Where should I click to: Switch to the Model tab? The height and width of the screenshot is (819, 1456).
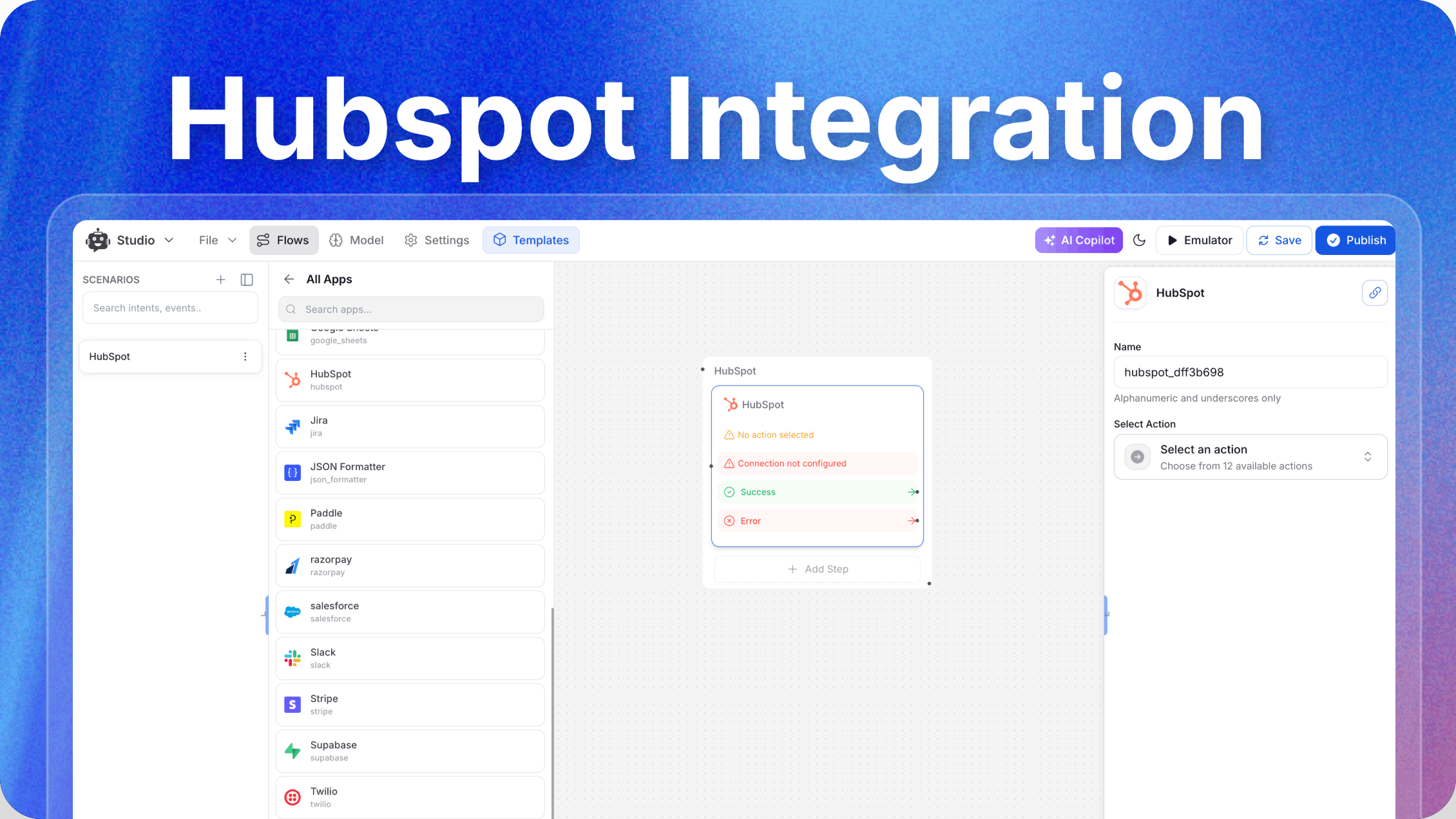click(x=356, y=240)
